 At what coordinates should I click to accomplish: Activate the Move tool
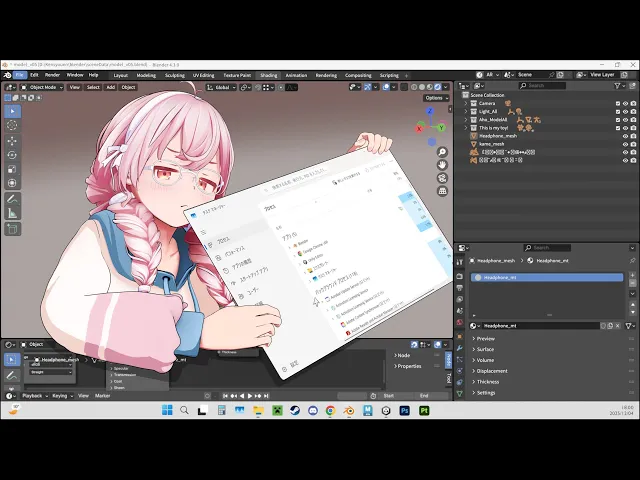[x=12, y=141]
